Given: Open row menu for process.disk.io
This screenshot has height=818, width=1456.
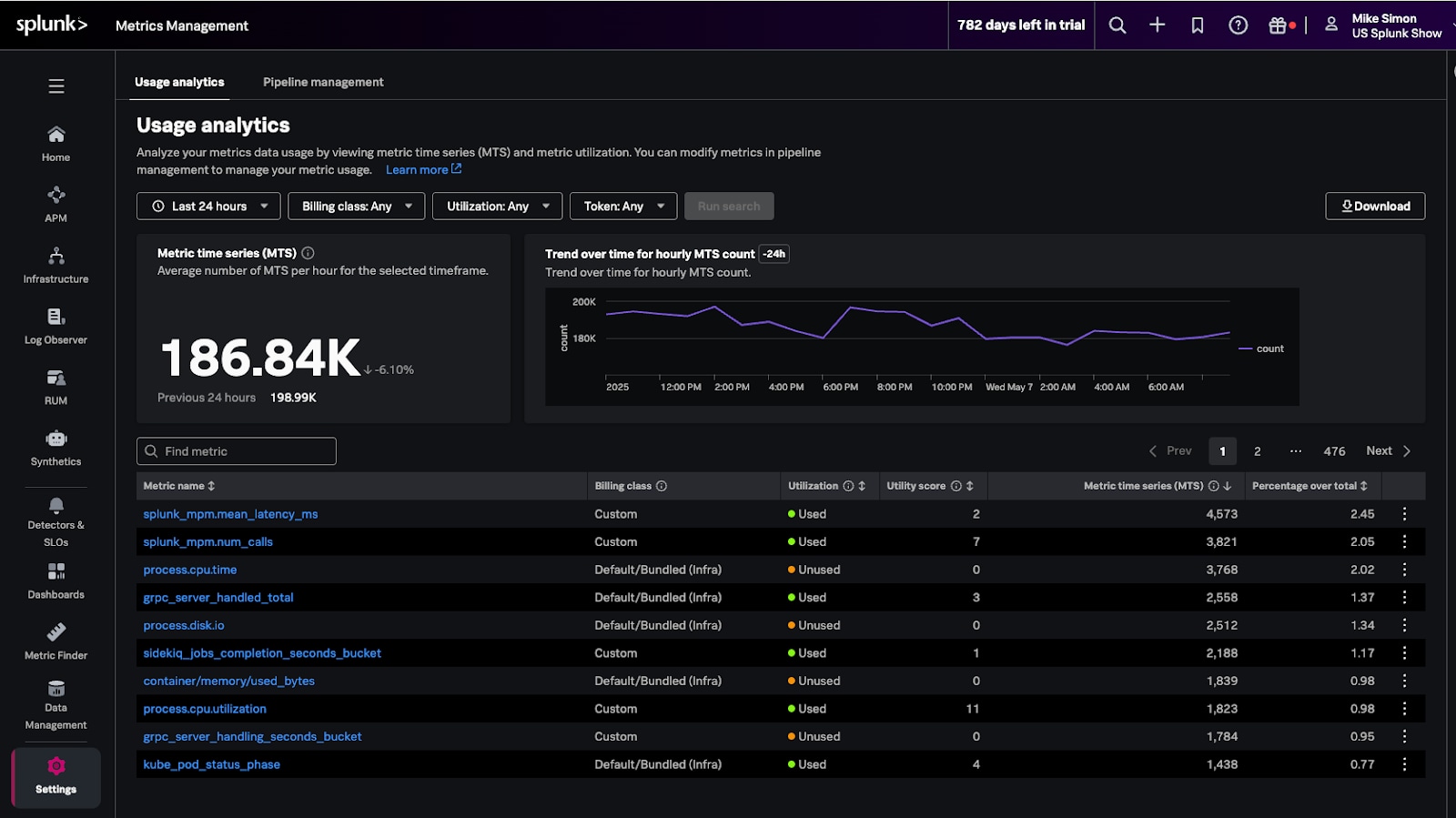Looking at the screenshot, I should [x=1404, y=625].
